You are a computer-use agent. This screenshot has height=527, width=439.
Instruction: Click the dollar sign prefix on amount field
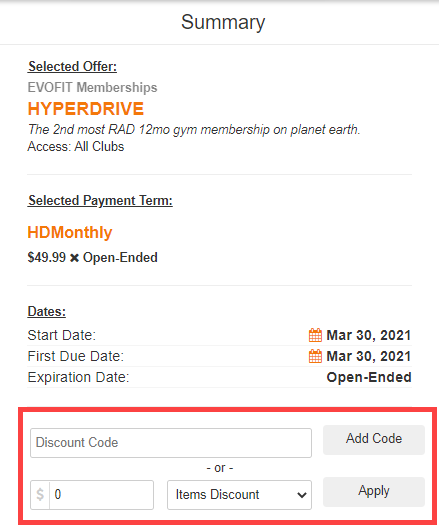coord(40,495)
